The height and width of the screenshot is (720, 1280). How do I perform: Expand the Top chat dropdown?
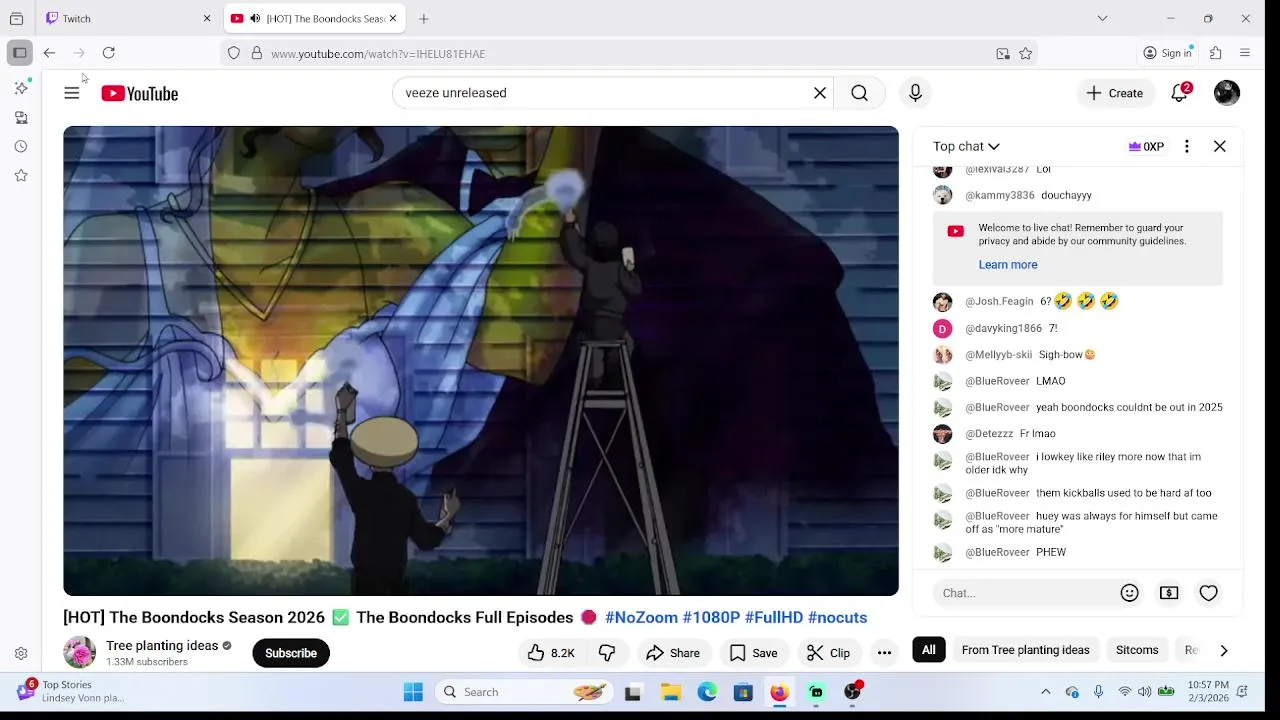(x=966, y=146)
